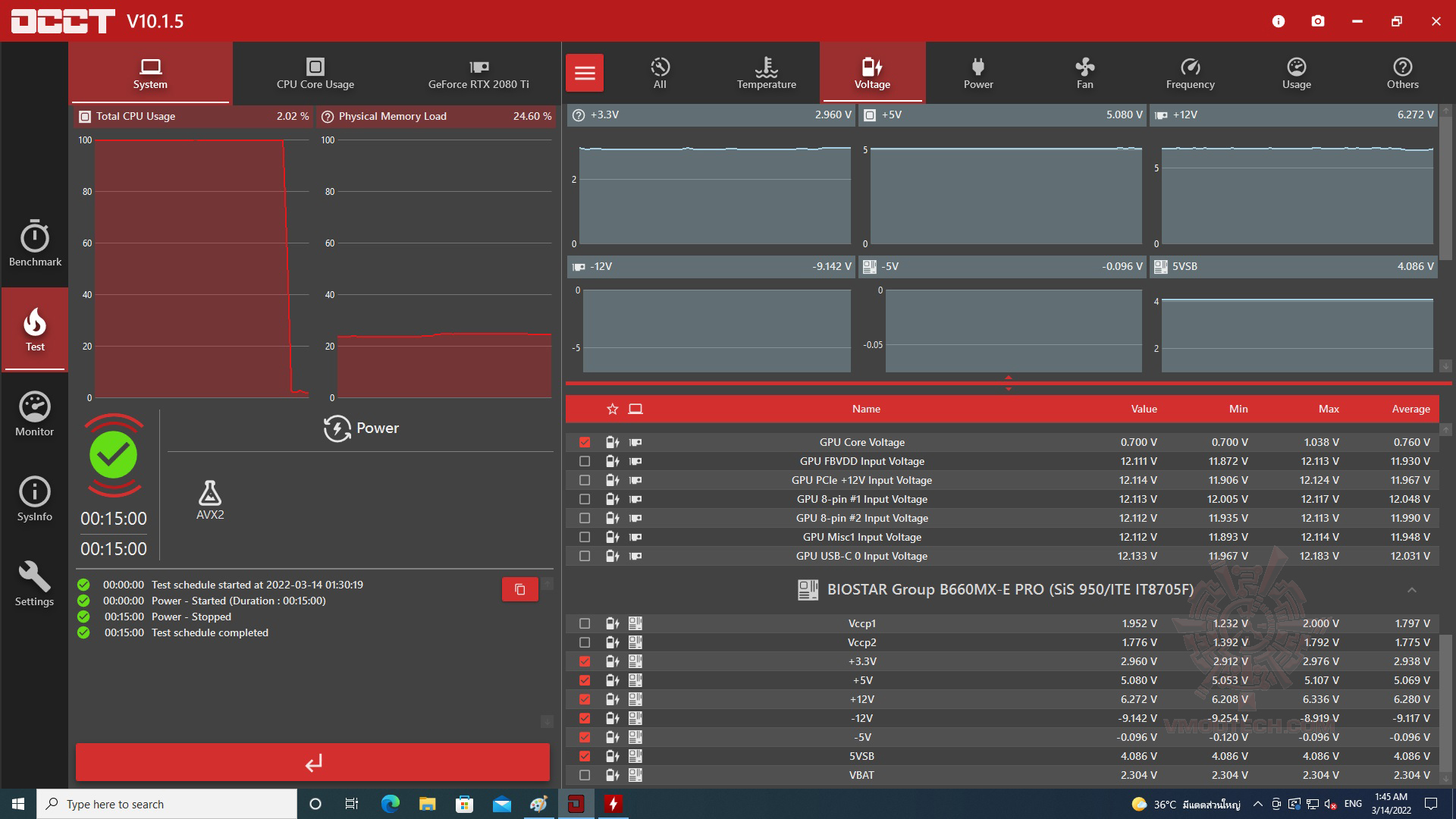Collapse the BIOSTAR B660MX-E PRO group
Image resolution: width=1456 pixels, height=819 pixels.
point(1411,590)
